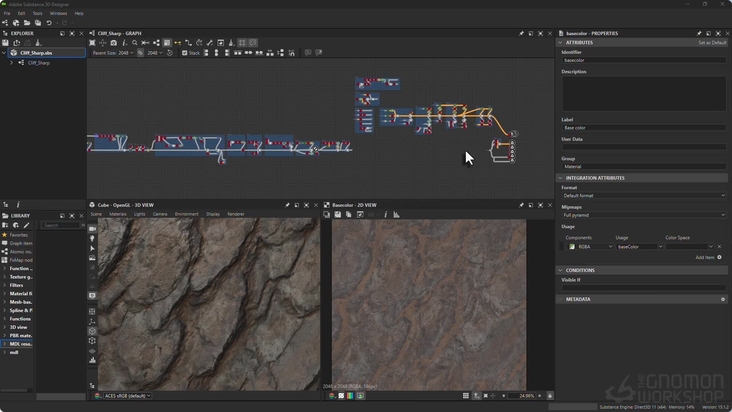Click the Basecolor texture preview in 2D view
Image resolution: width=732 pixels, height=412 pixels.
tap(429, 305)
